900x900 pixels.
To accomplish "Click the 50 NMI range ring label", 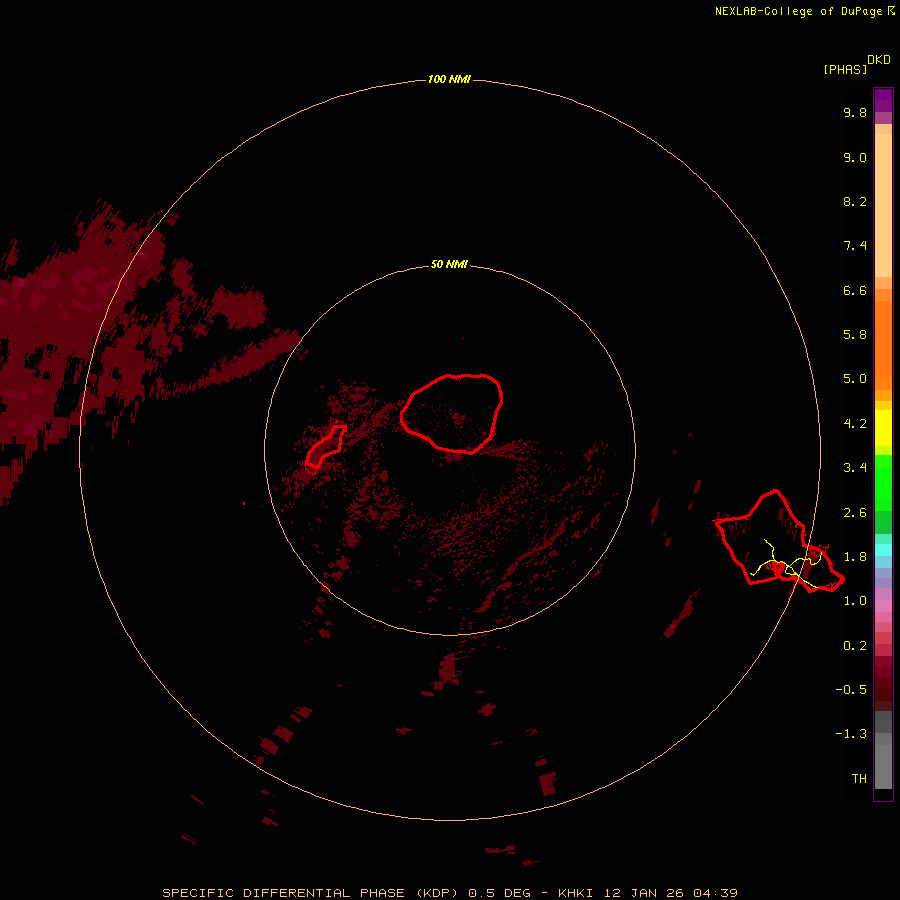I will [x=449, y=264].
